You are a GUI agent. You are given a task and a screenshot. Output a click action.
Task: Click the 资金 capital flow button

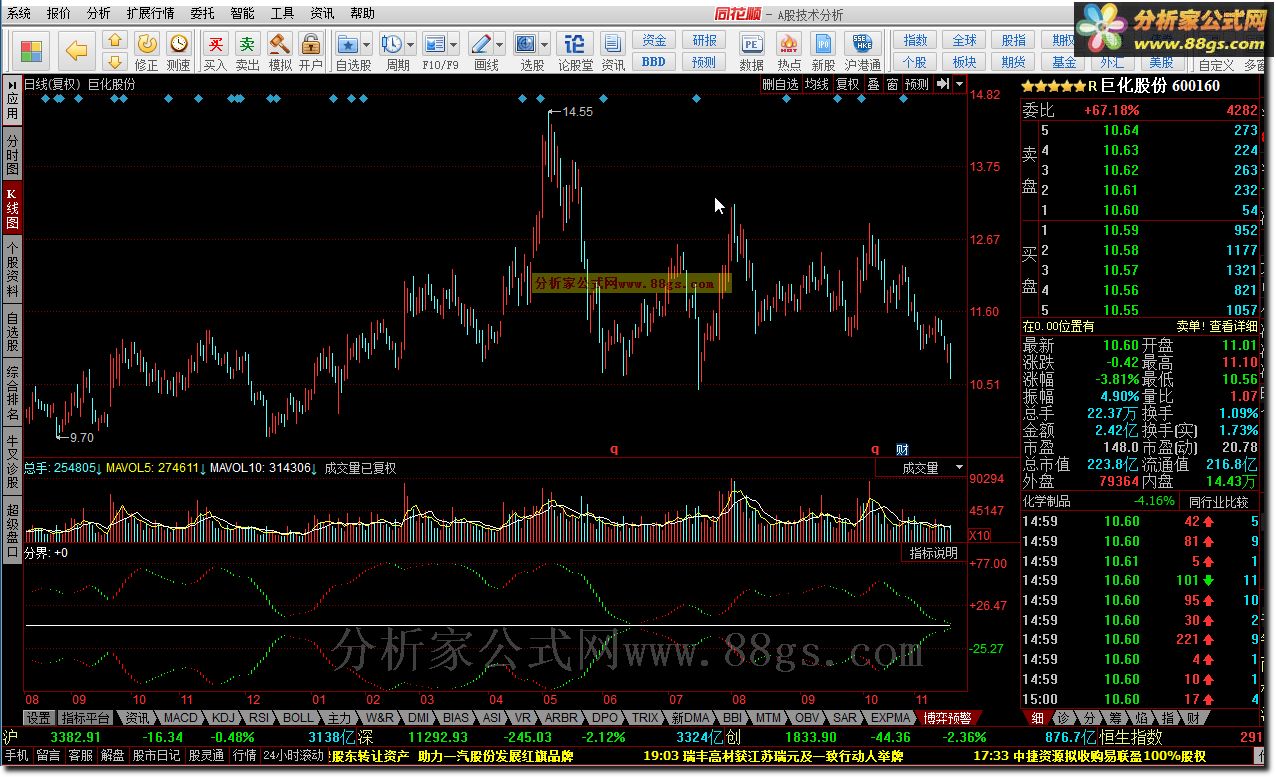654,40
